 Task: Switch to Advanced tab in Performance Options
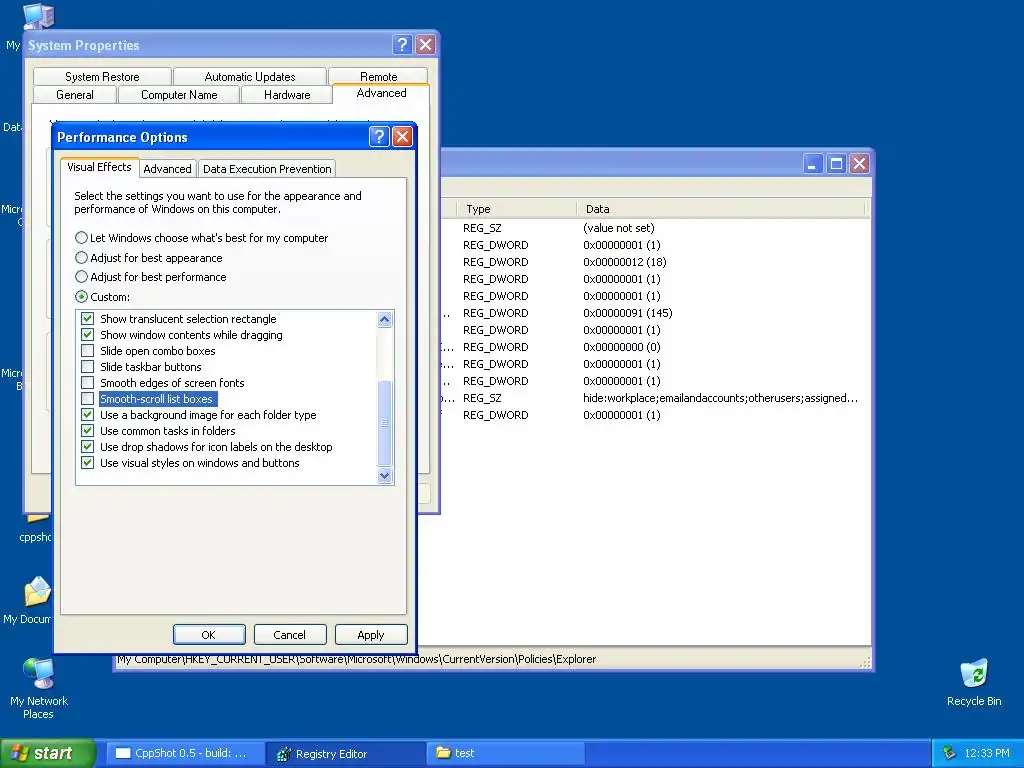coord(167,168)
